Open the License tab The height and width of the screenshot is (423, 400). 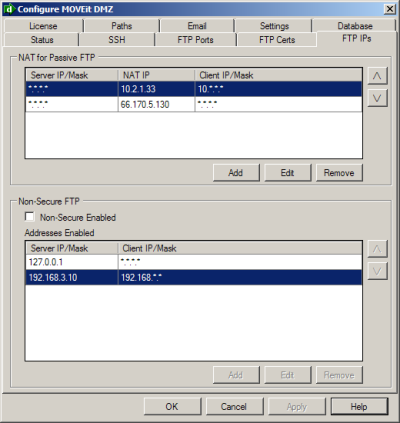coord(43,26)
